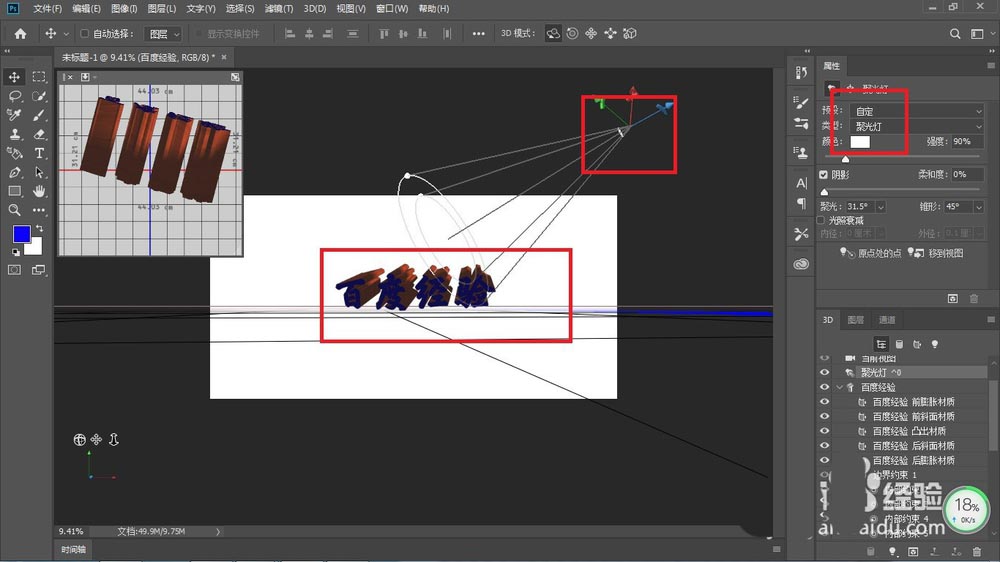Viewport: 1000px width, 562px height.
Task: Click the white light 颜色 swatch
Action: (860, 142)
